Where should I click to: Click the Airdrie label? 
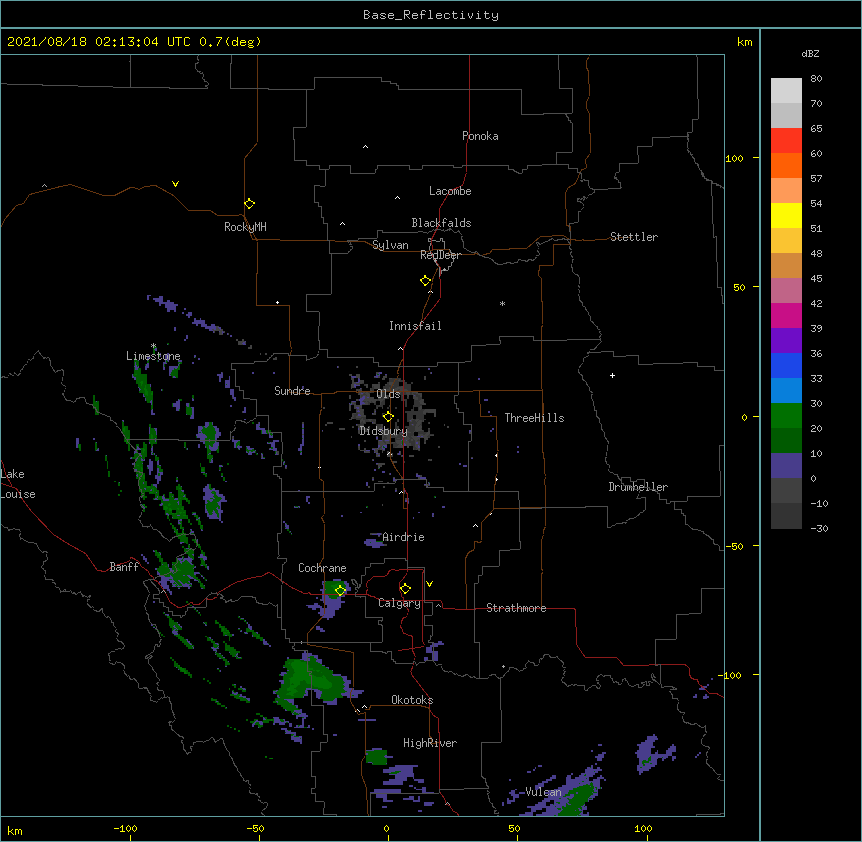point(404,537)
